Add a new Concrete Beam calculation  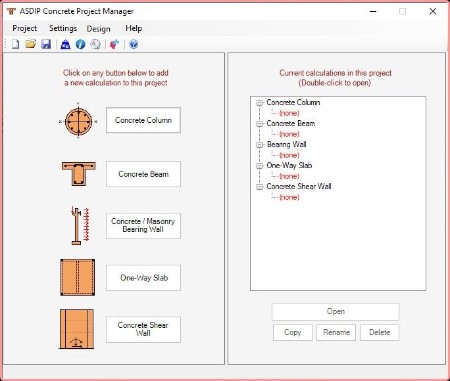[x=143, y=174]
